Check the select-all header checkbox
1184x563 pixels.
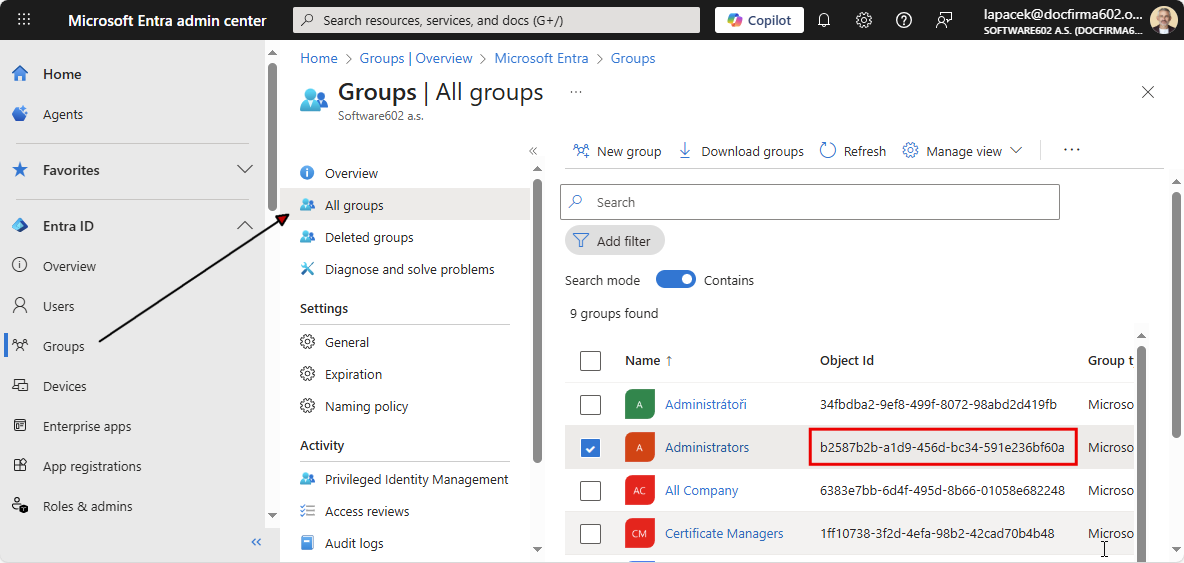coord(590,361)
